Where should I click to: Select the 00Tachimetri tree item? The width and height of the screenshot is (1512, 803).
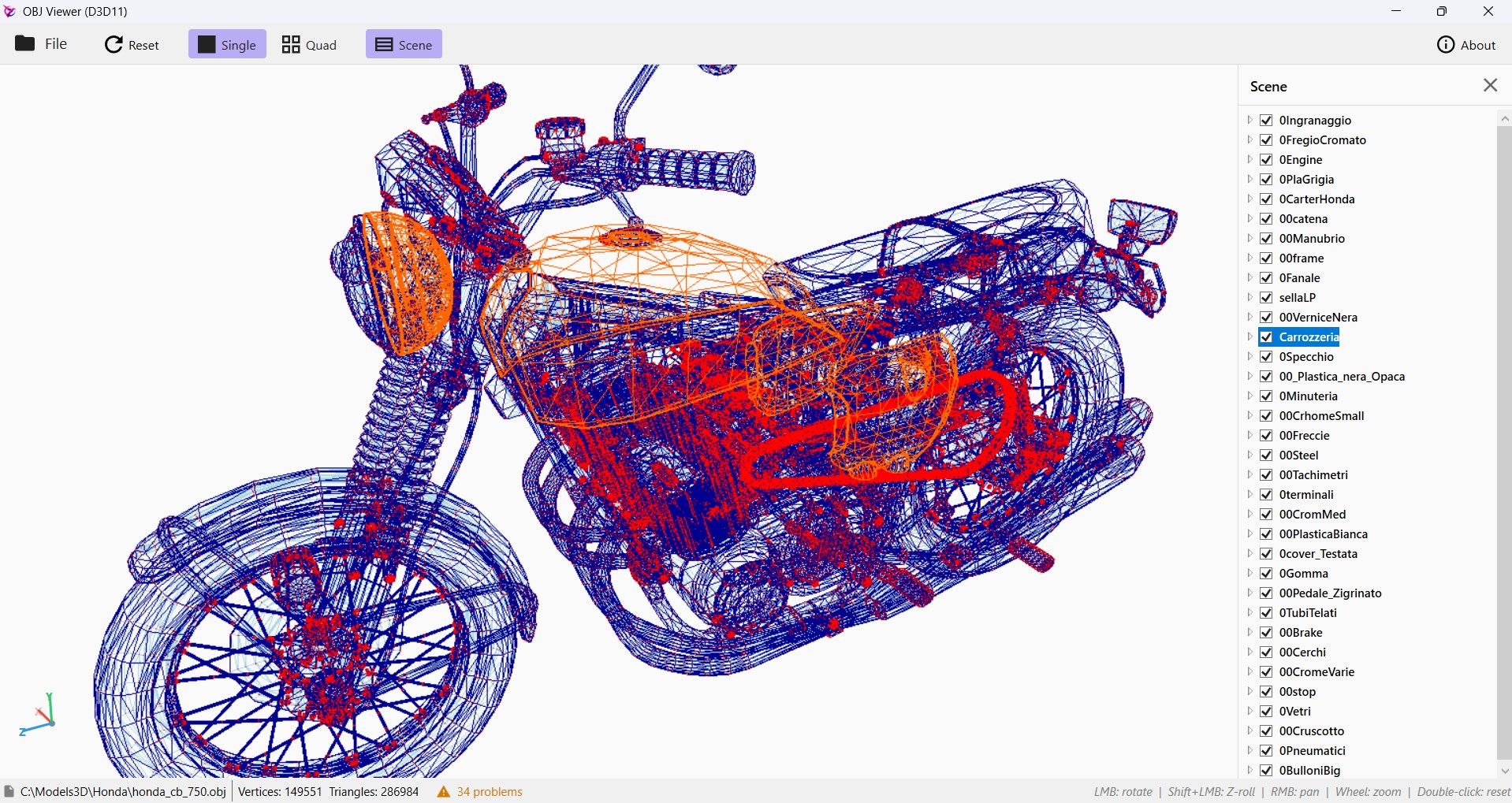(x=1313, y=475)
